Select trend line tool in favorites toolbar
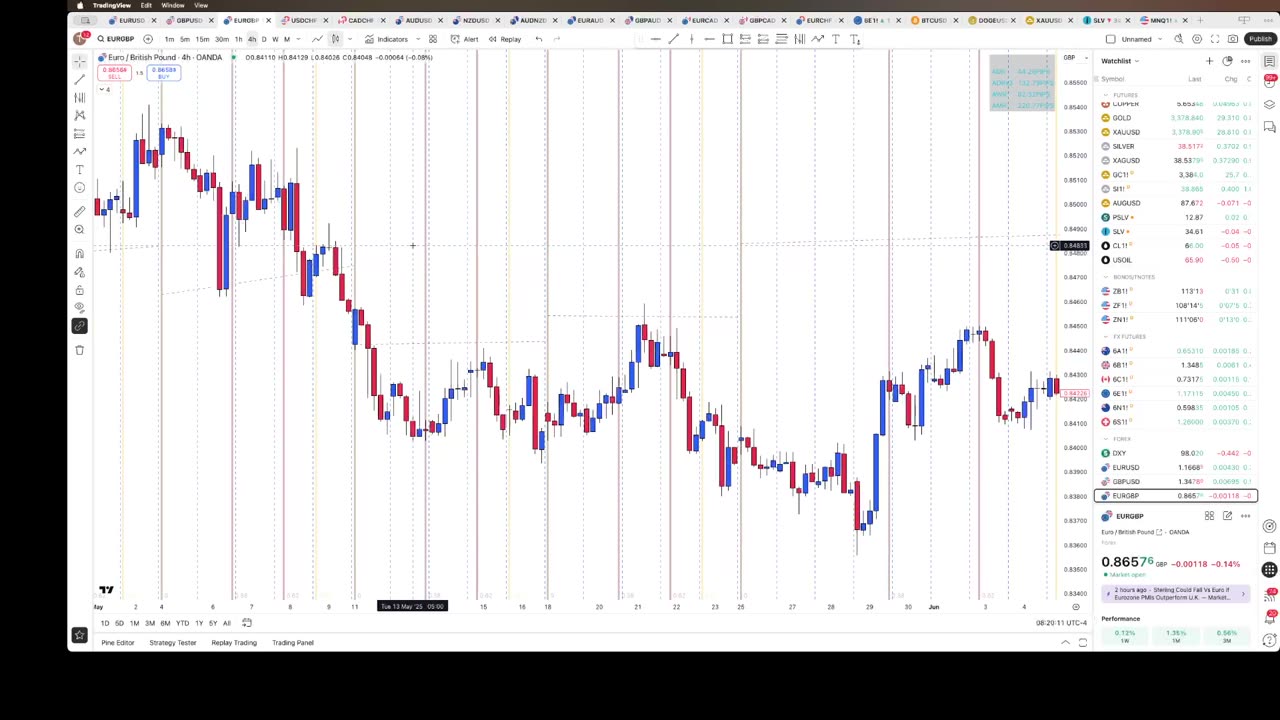 point(673,39)
